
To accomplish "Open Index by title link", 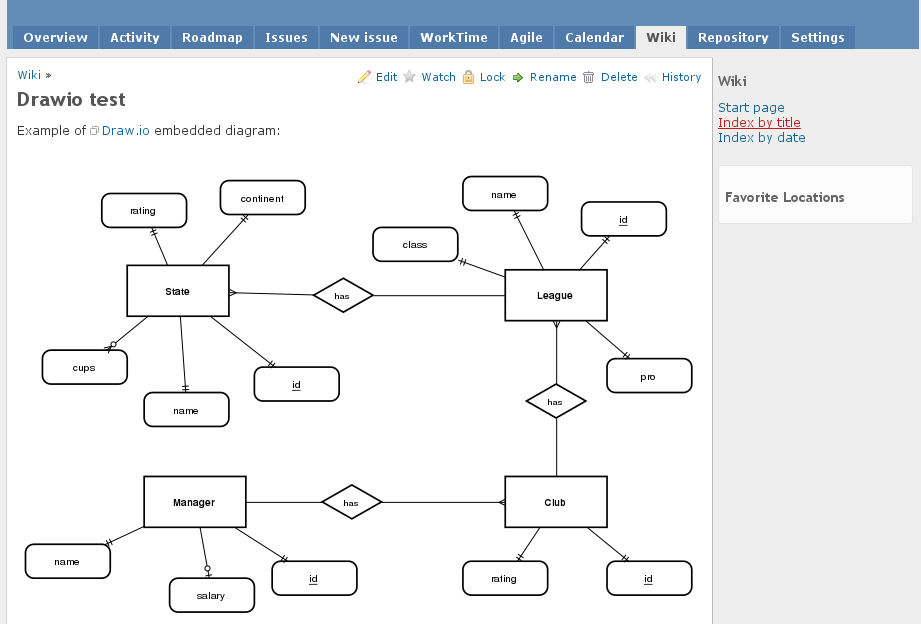I will click(759, 122).
